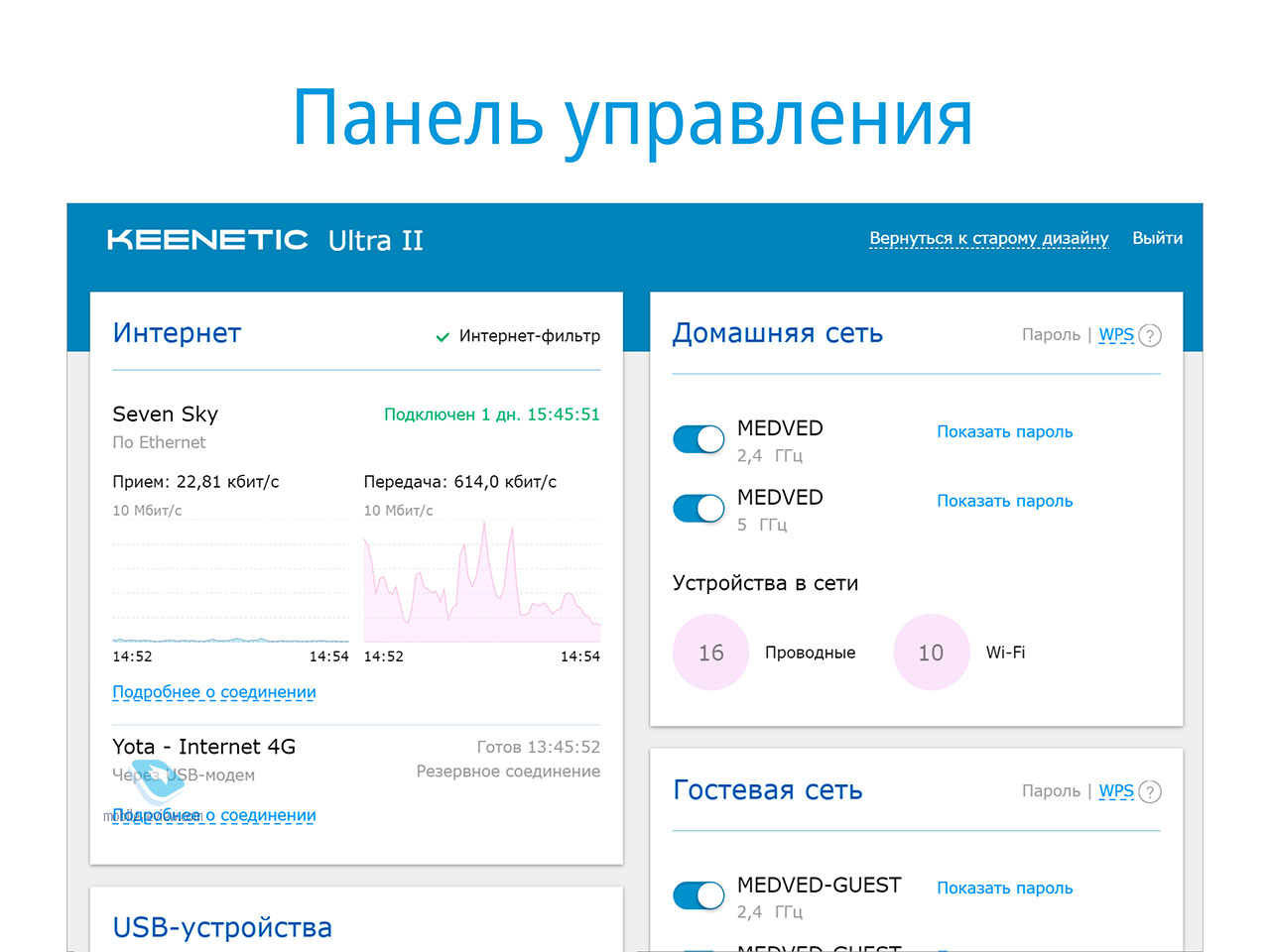The image size is (1270, 952).
Task: Show password for MEDVED-GUEST network
Action: (x=1004, y=888)
